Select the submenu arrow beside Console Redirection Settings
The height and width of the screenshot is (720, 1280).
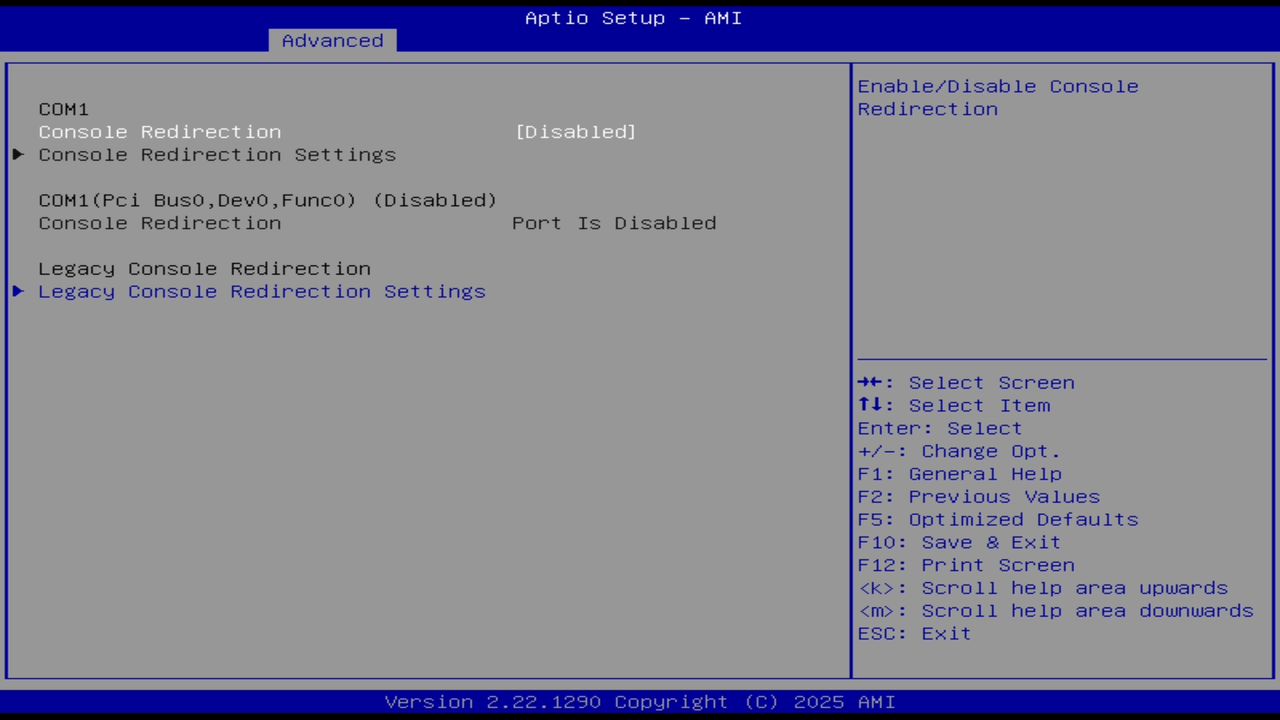(17, 154)
